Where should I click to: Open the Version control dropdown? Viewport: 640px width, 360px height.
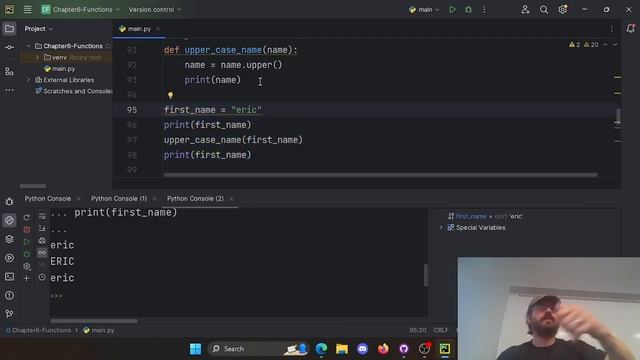coord(155,9)
